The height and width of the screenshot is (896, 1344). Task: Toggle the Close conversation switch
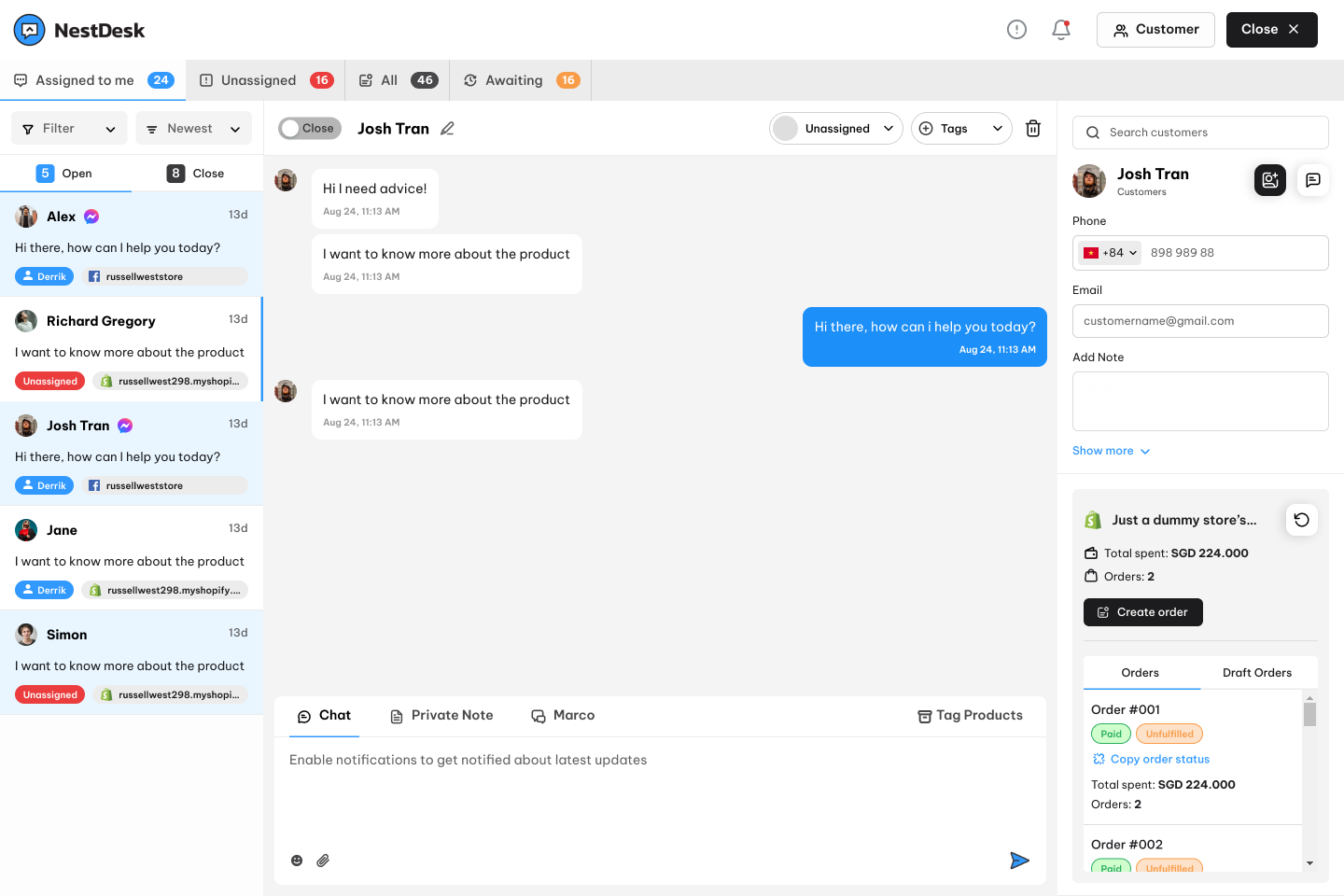310,129
